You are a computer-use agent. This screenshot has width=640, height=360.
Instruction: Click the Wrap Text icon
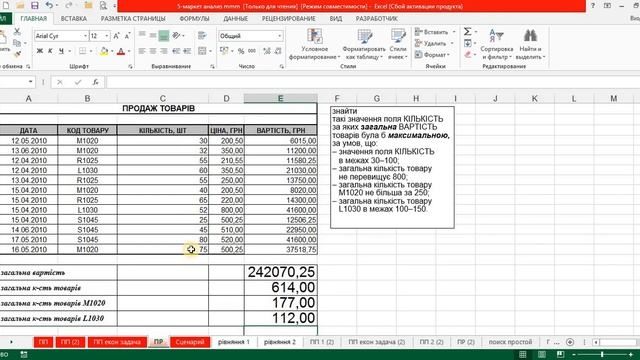tap(202, 36)
